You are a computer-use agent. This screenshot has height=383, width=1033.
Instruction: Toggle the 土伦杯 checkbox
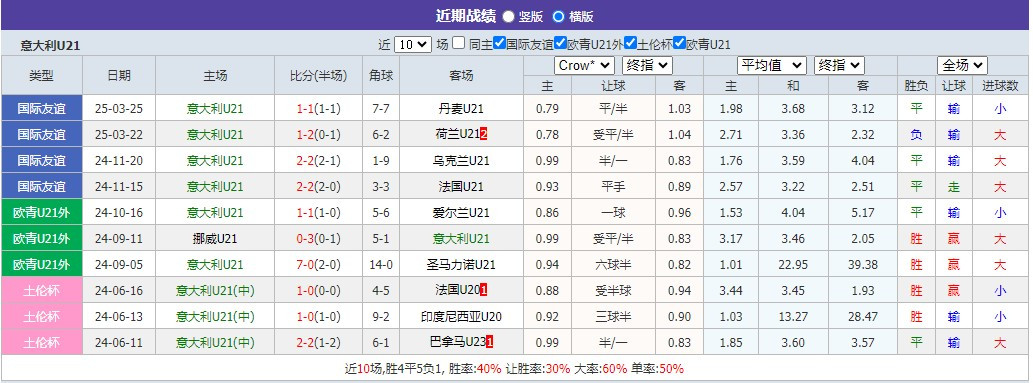coord(630,43)
